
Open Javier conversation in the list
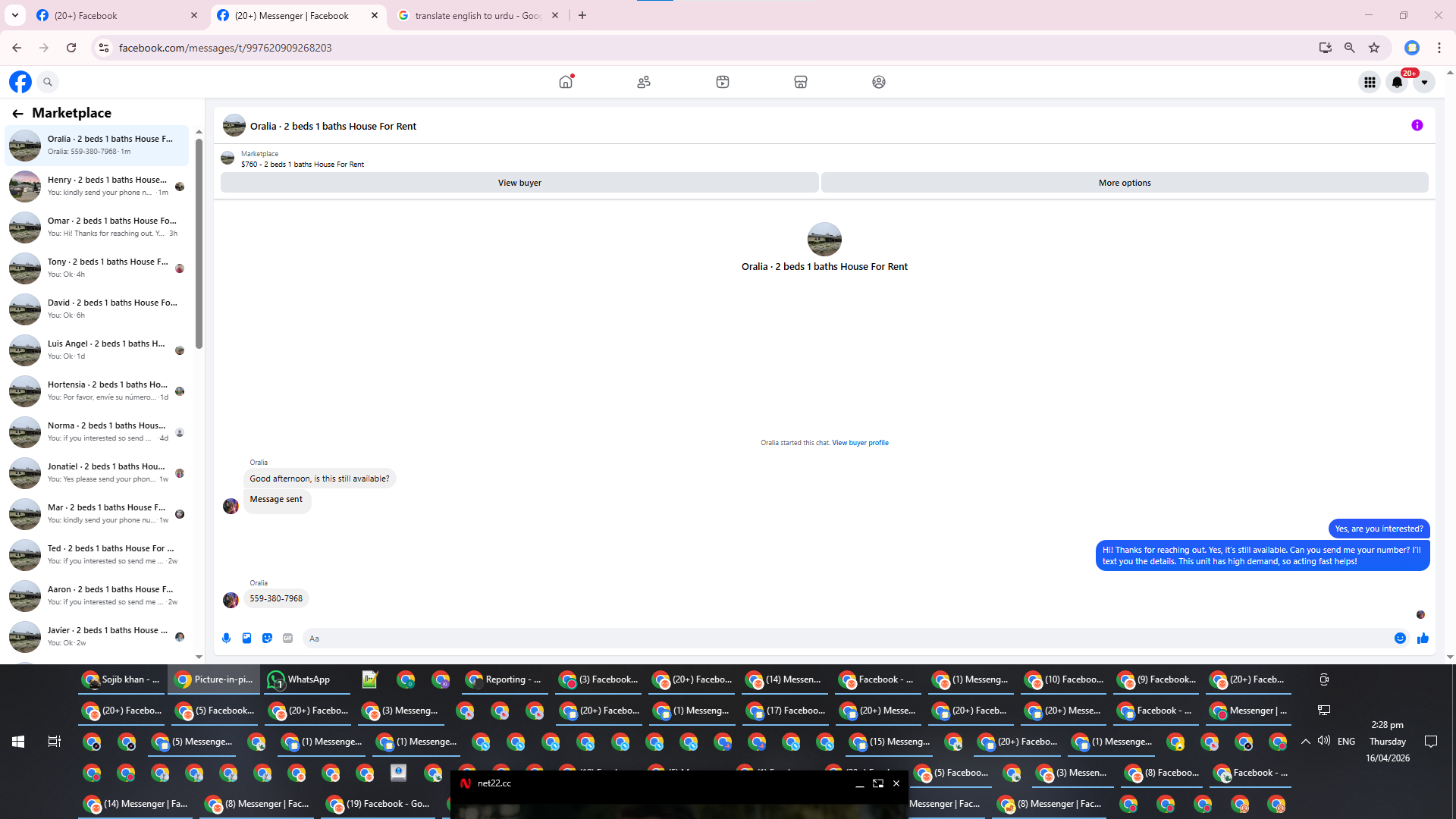click(98, 637)
